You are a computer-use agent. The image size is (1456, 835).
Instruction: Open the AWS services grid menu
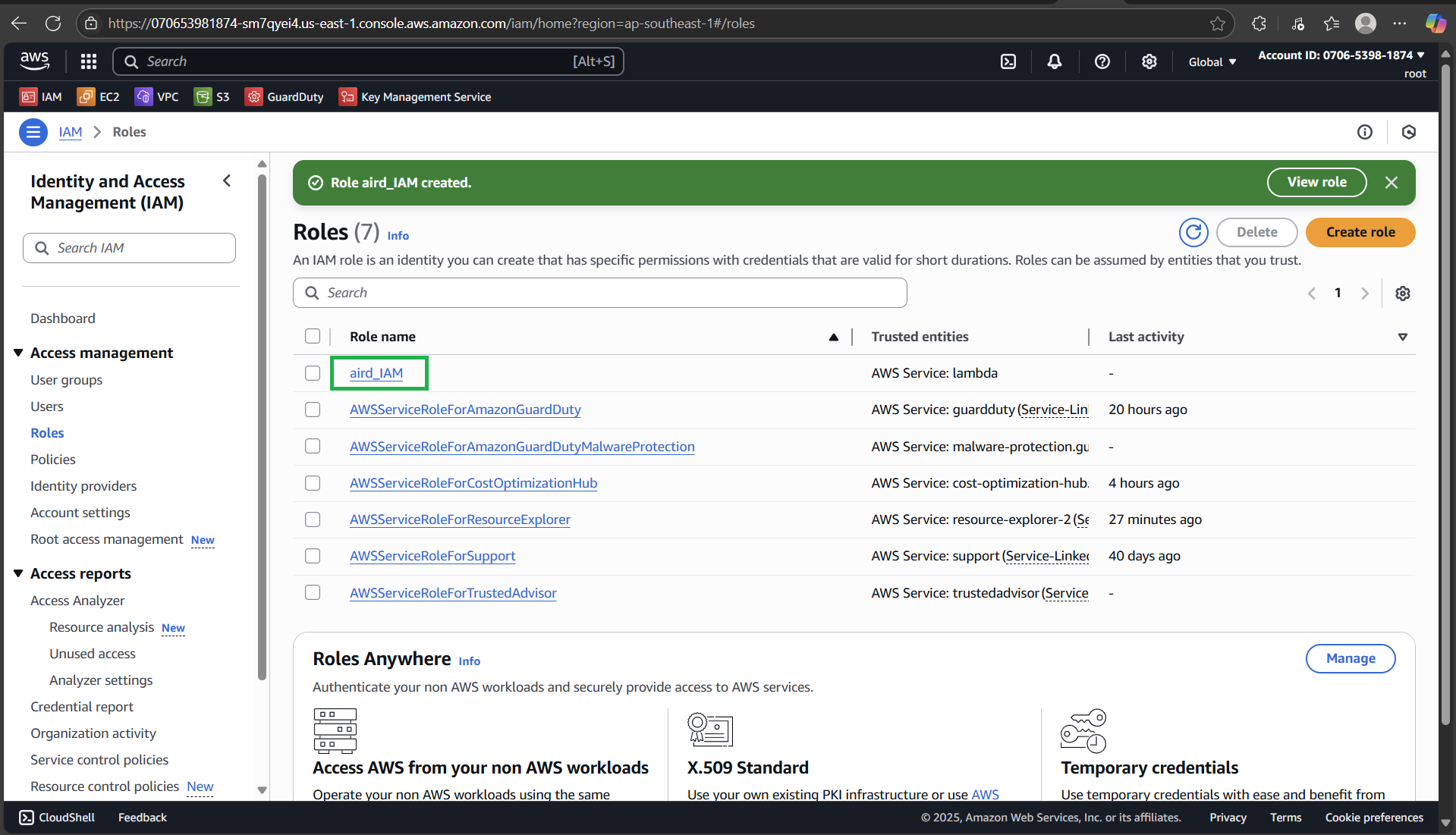(89, 61)
